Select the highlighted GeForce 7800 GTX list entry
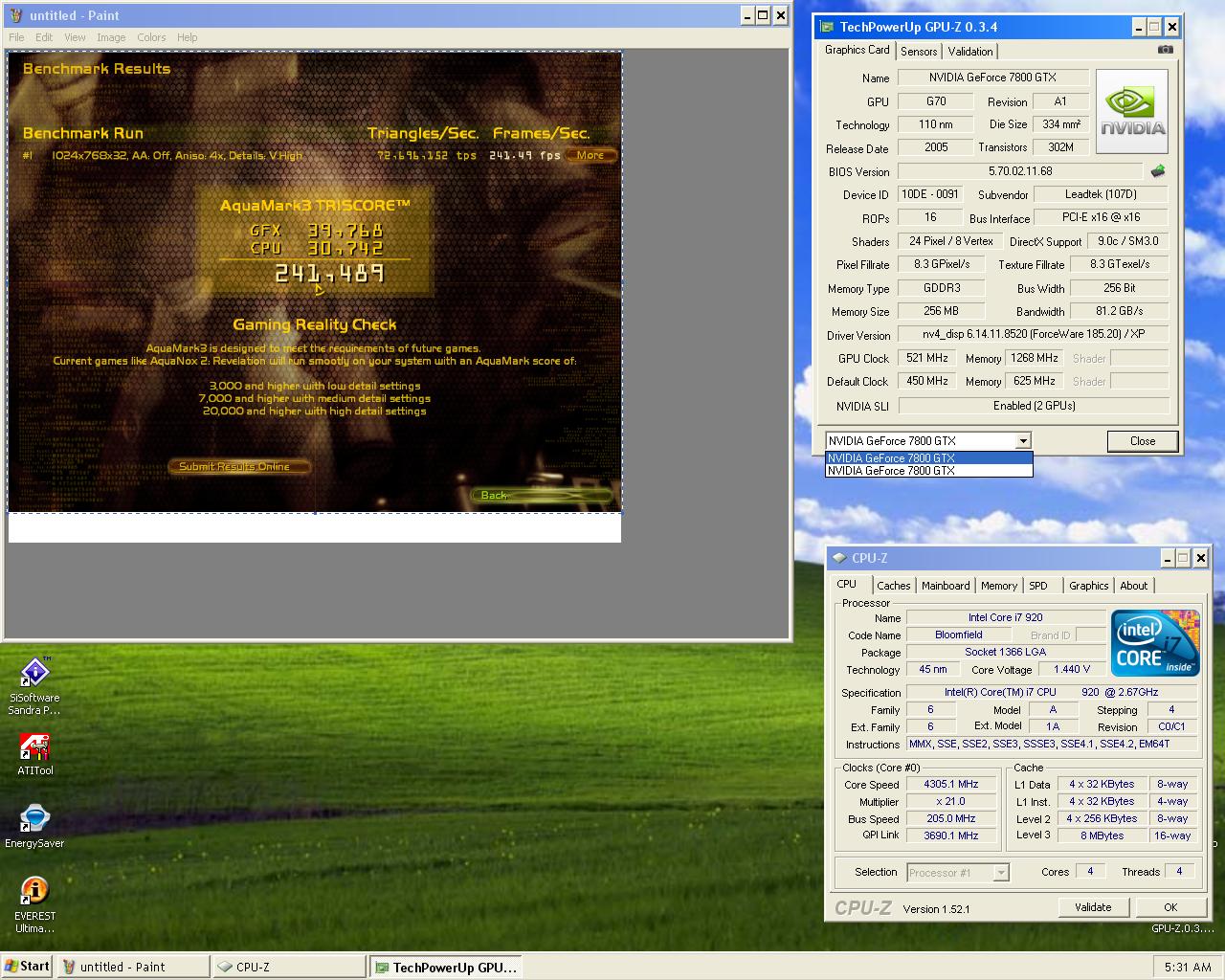This screenshot has width=1225, height=980. (x=928, y=458)
